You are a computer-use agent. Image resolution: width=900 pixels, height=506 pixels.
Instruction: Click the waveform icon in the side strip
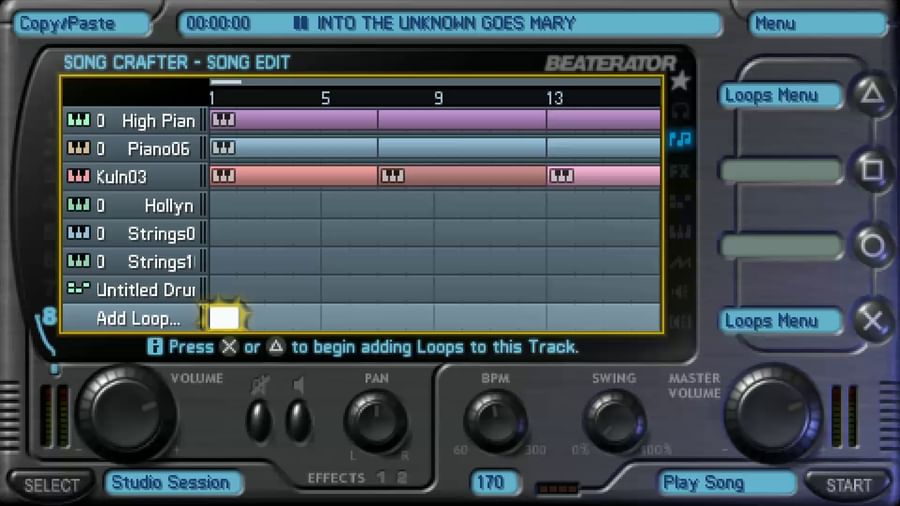[680, 262]
